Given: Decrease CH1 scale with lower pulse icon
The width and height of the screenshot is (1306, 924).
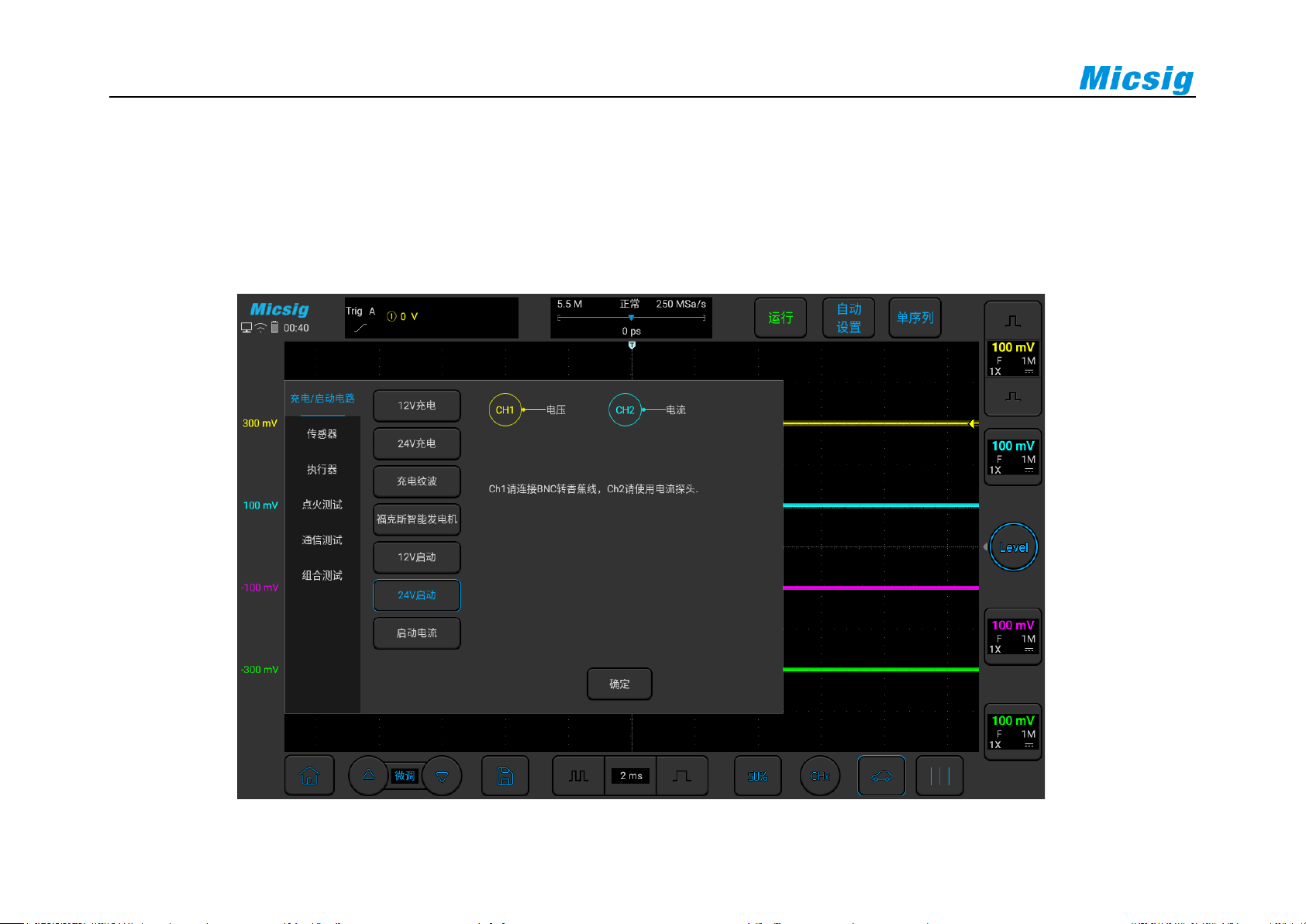Looking at the screenshot, I should (x=1012, y=397).
